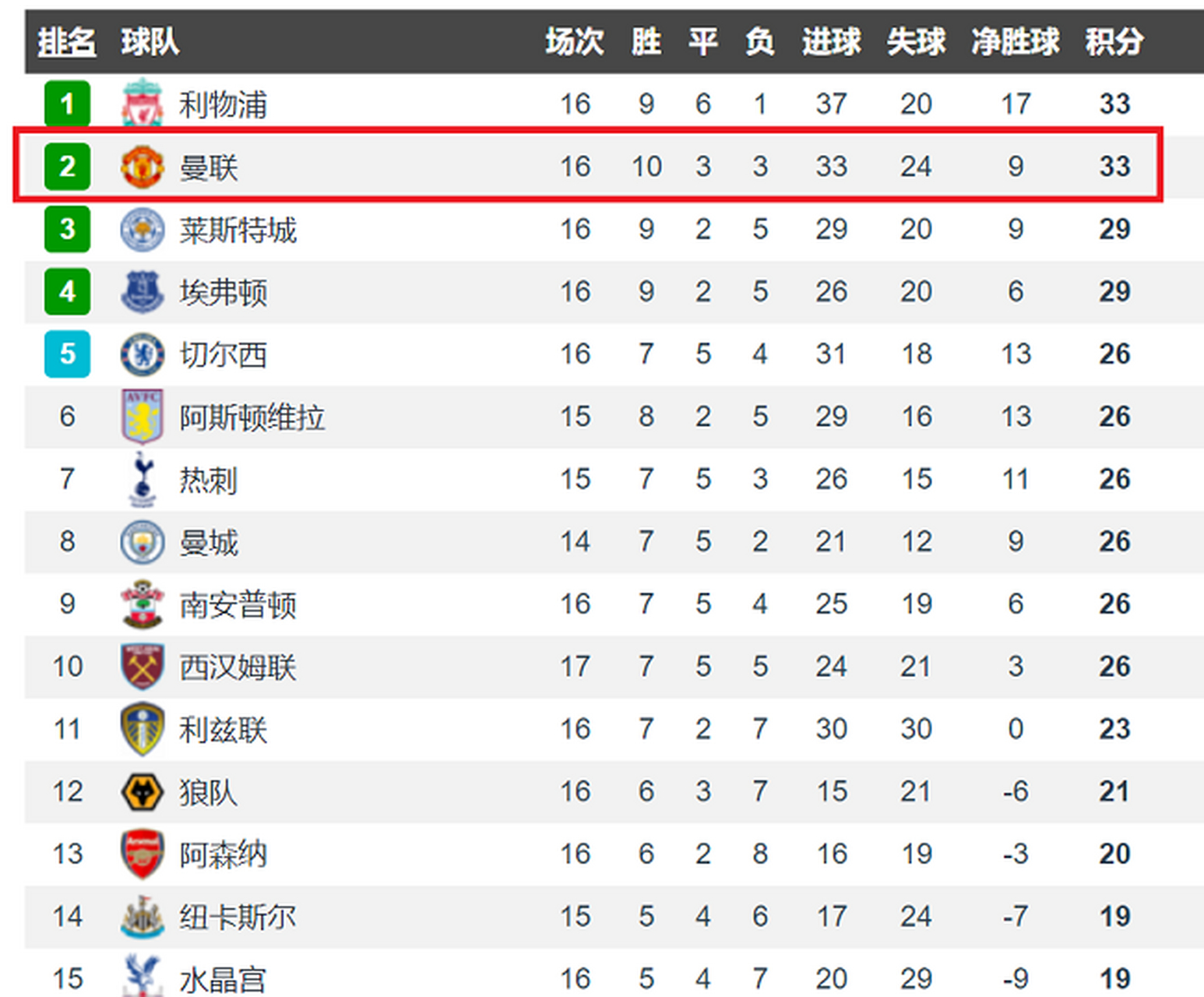Click the Liverpool club crest
This screenshot has width=1204, height=997.
(142, 103)
